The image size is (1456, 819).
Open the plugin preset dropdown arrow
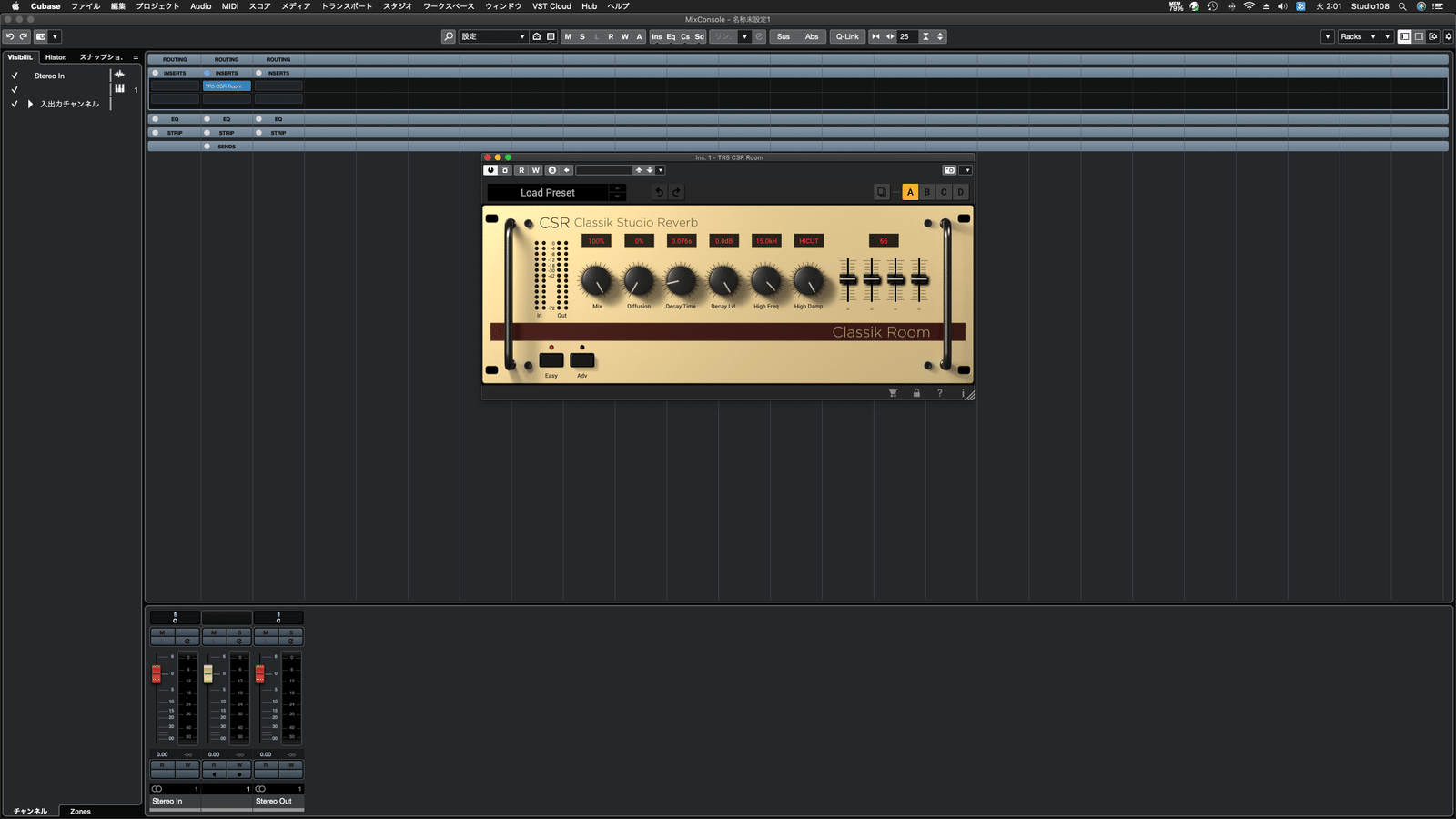click(661, 170)
